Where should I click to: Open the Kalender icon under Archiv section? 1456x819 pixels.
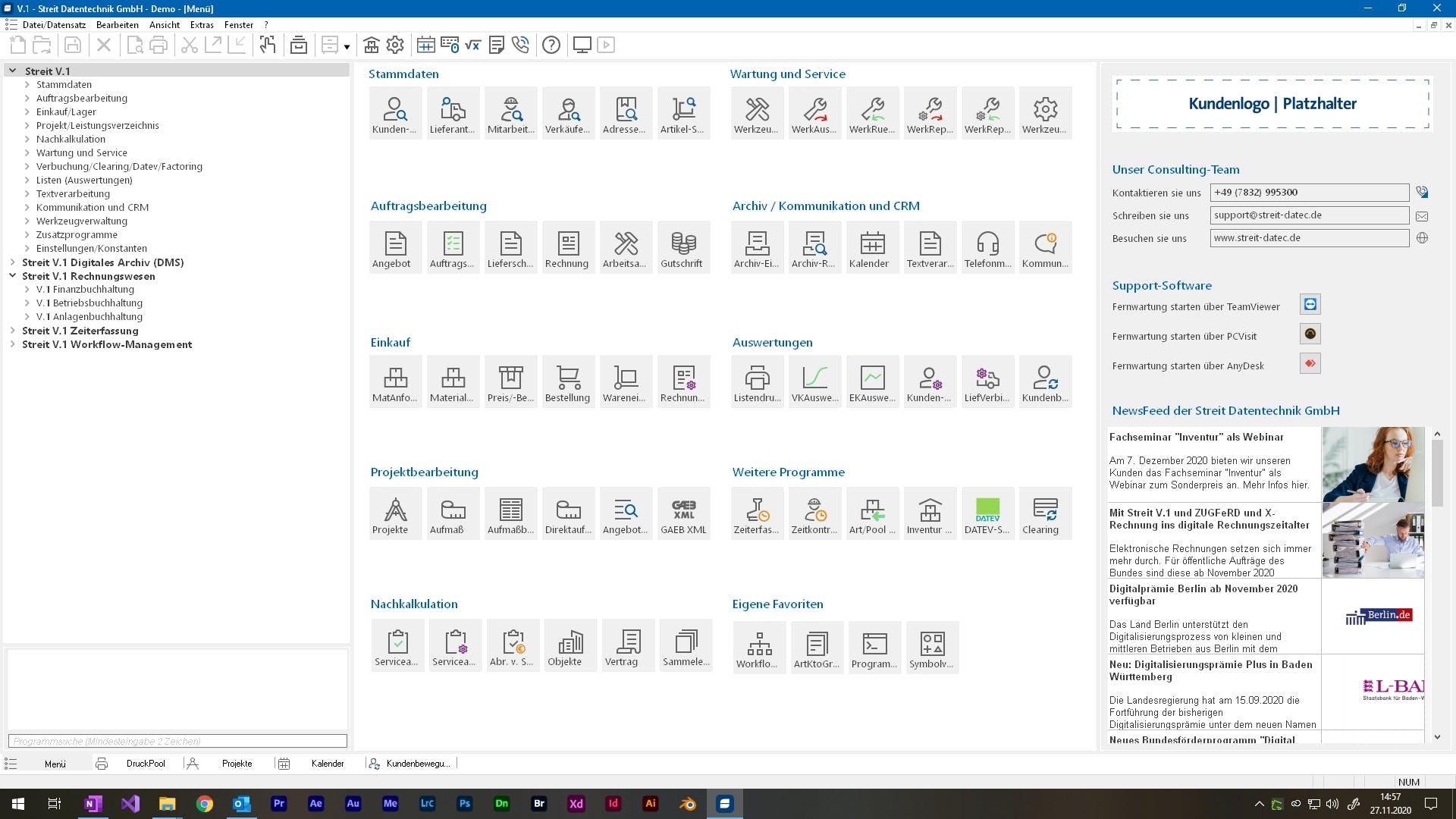coord(872,248)
